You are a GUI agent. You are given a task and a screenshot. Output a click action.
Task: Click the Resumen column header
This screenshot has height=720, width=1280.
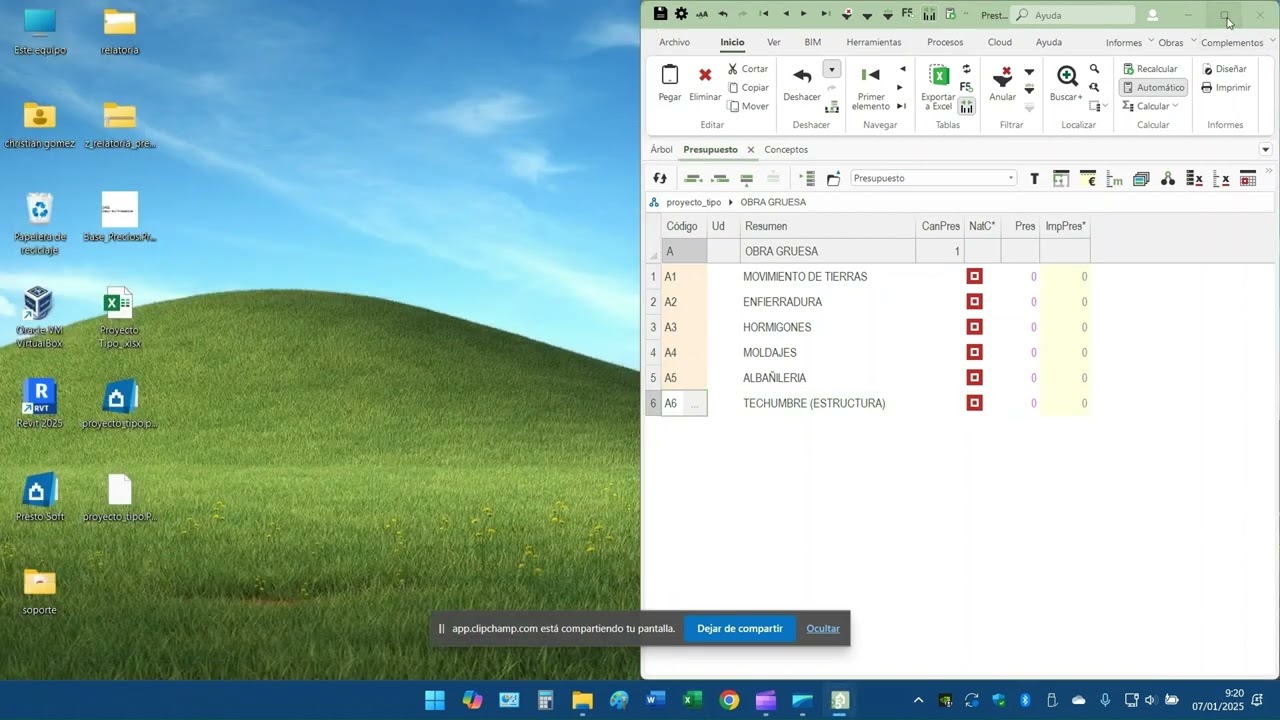pos(828,227)
